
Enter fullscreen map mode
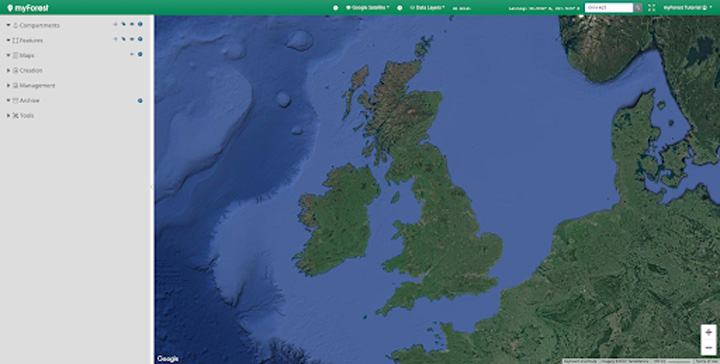point(651,8)
